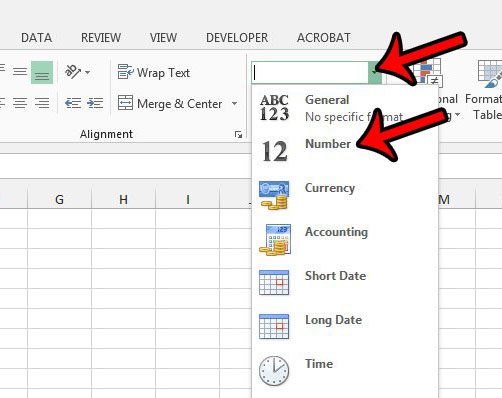Screen dimensions: 502x398
Task: Click the Increase Indent icon
Action: (x=95, y=103)
